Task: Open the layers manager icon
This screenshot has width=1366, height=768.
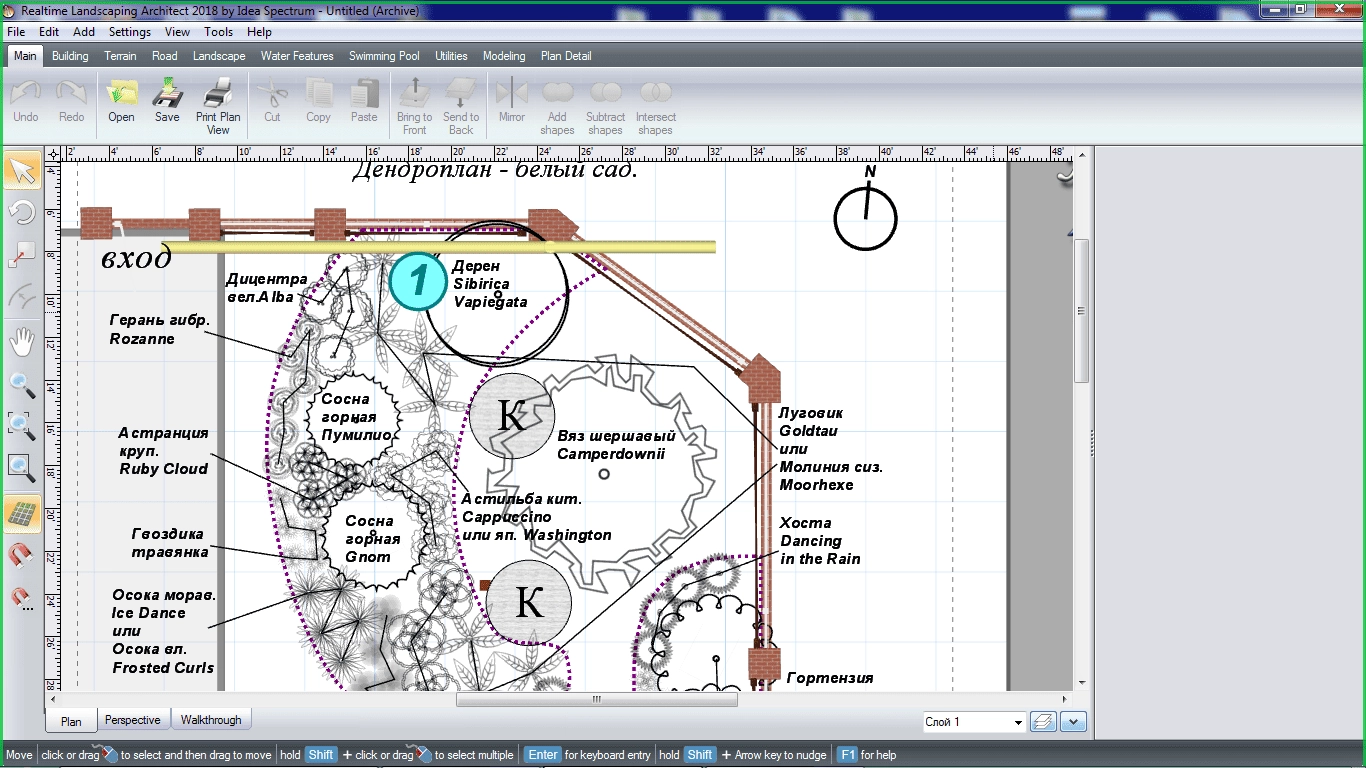Action: (x=1043, y=722)
